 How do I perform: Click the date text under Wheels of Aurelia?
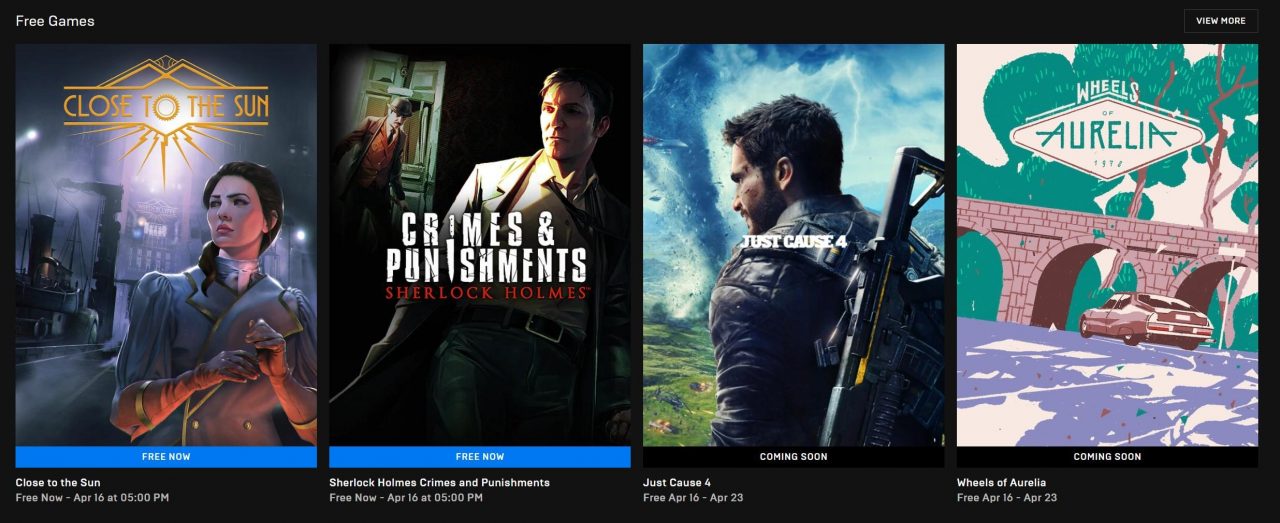click(1007, 498)
